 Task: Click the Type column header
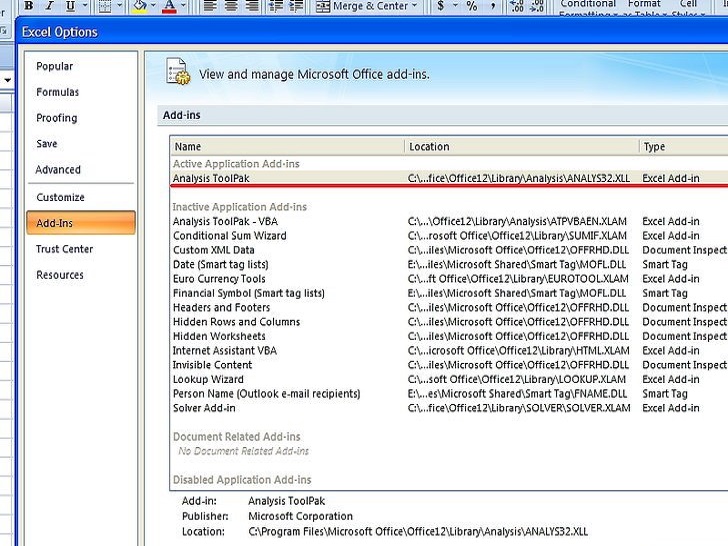pos(683,146)
